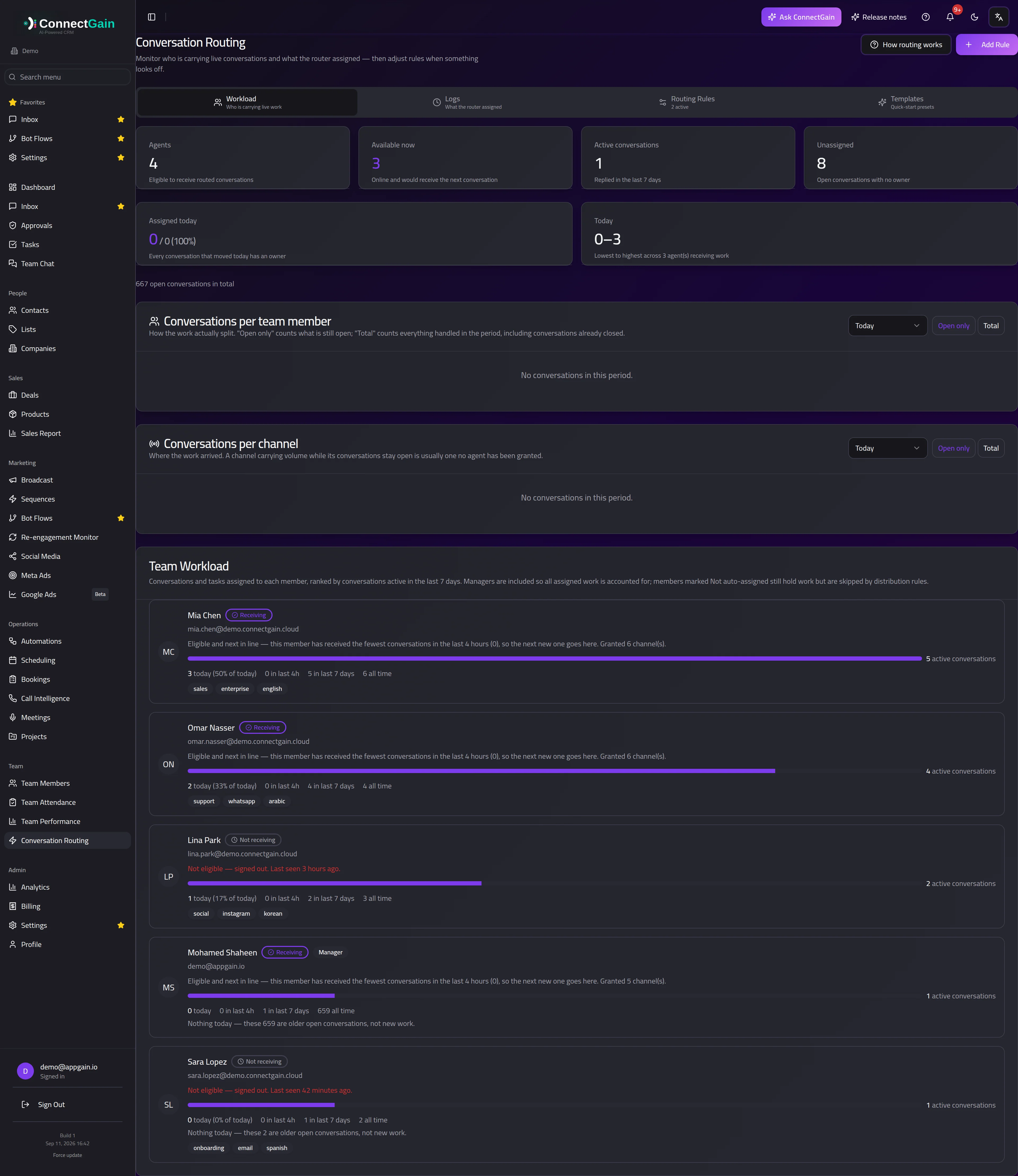The width and height of the screenshot is (1018, 1176).
Task: Select Open only for Conversations per channel
Action: [953, 448]
